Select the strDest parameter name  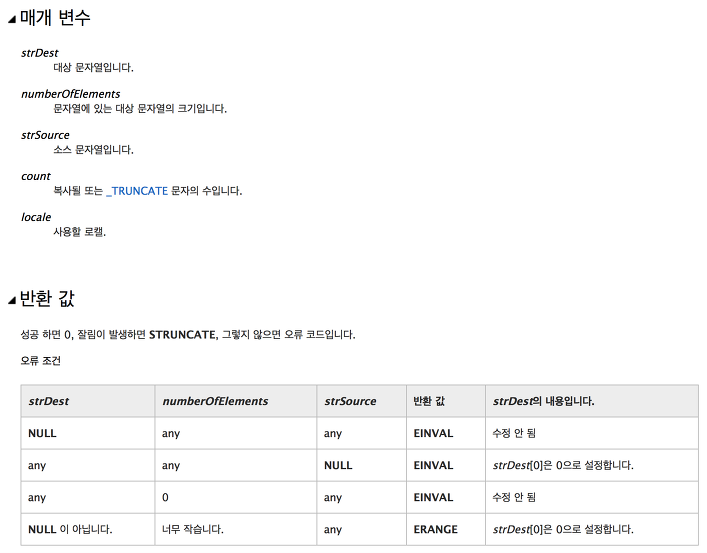click(x=40, y=53)
